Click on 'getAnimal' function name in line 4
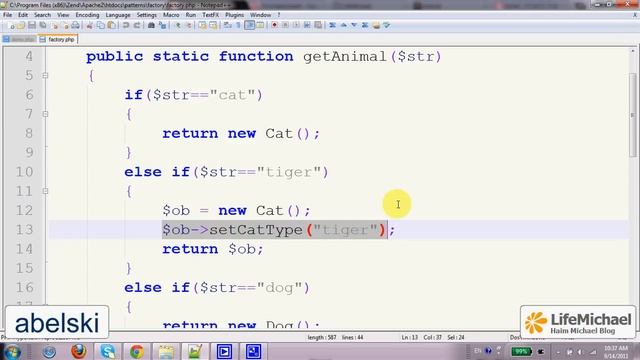The height and width of the screenshot is (360, 640). [345, 56]
